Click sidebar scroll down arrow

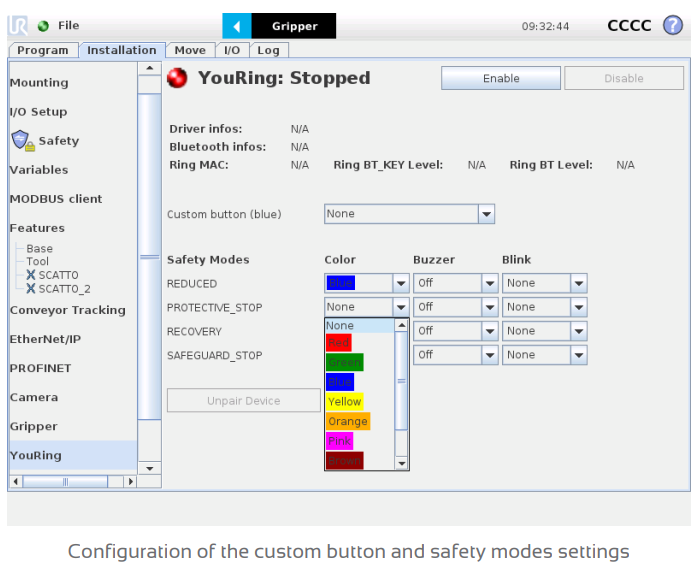149,468
